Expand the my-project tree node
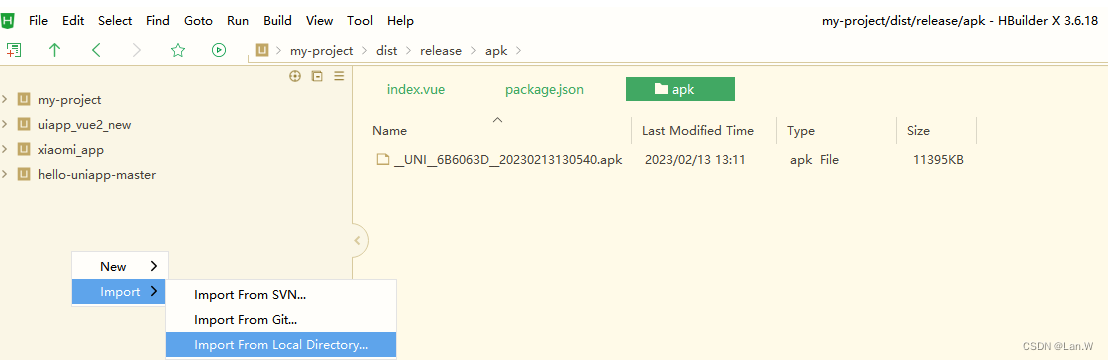The height and width of the screenshot is (360, 1108). 5,99
